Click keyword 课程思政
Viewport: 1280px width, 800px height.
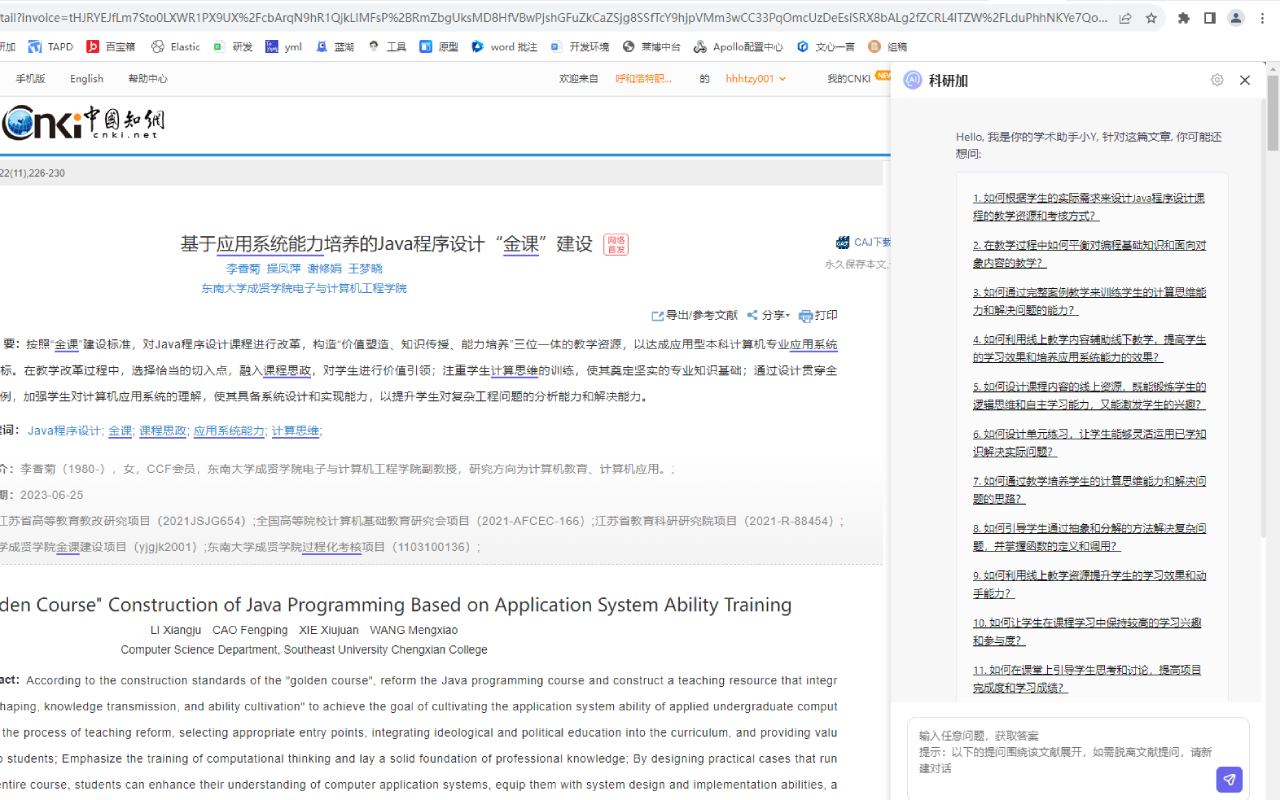162,431
